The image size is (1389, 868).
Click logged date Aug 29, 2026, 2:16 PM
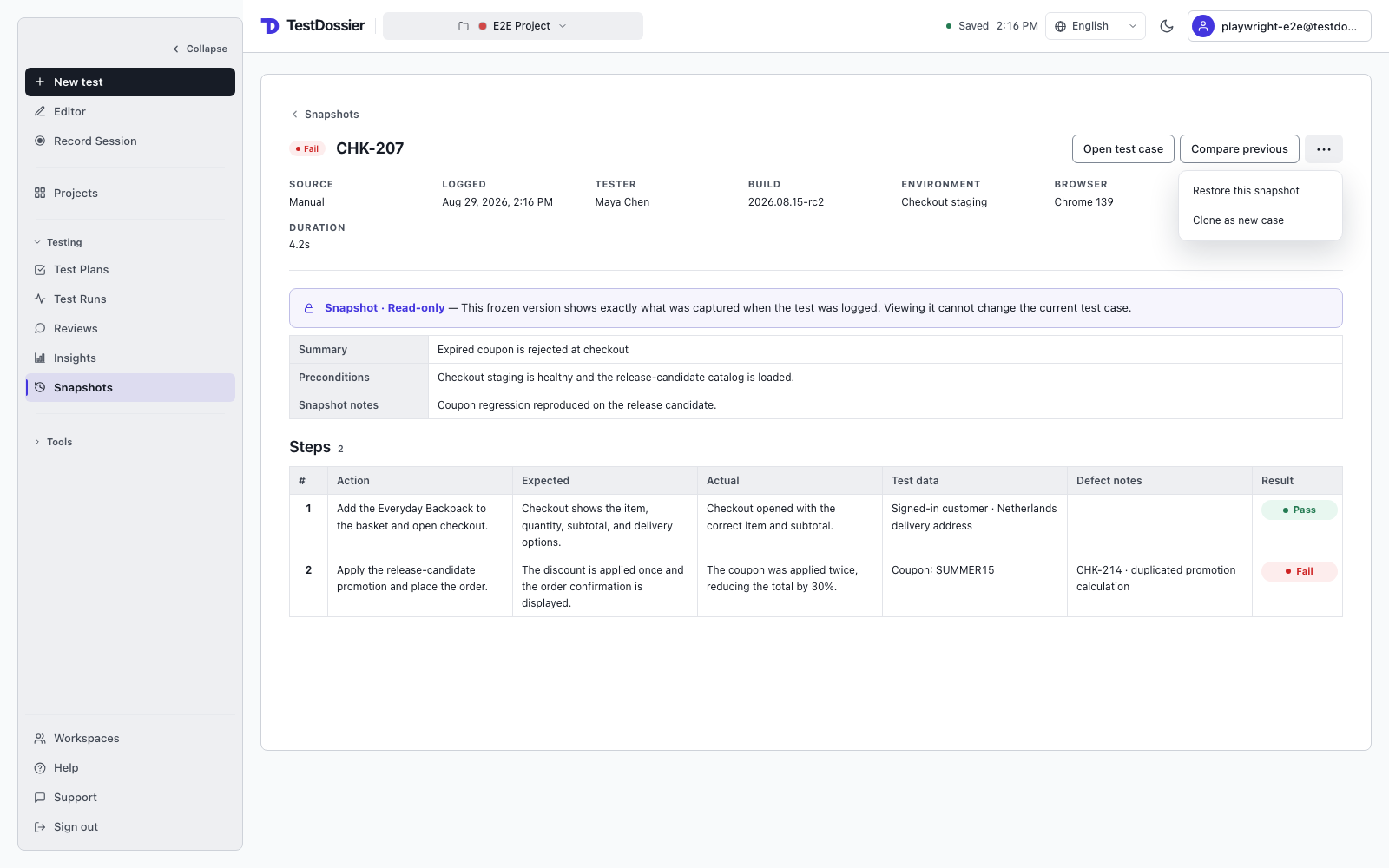pos(497,202)
